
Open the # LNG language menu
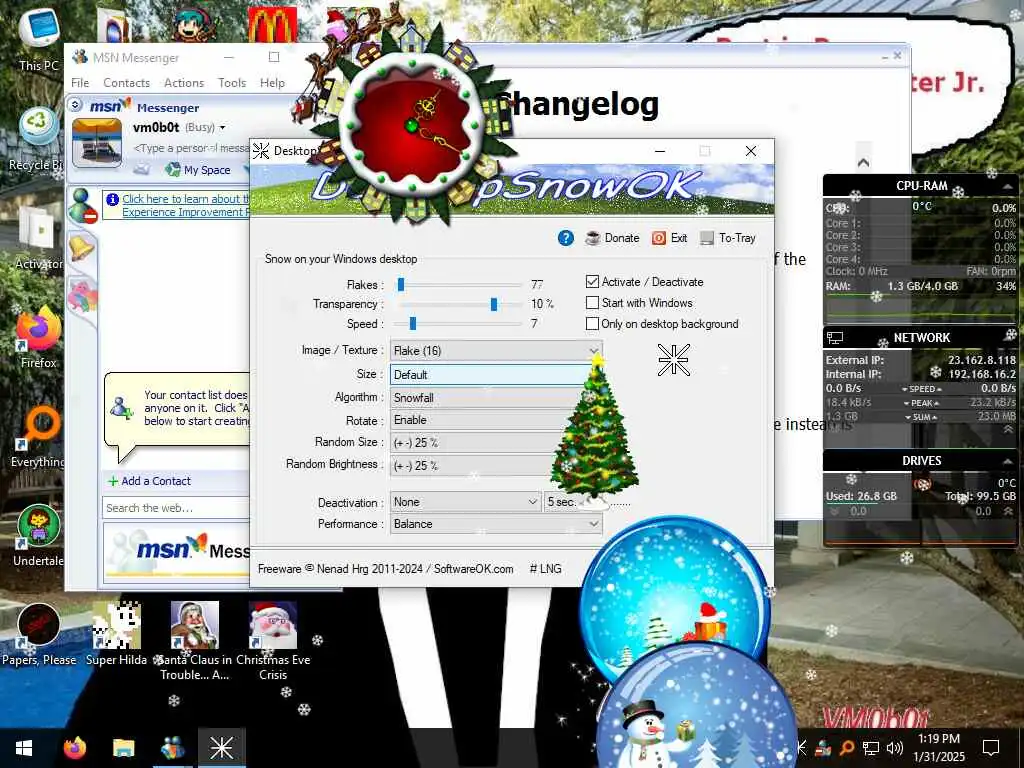(x=545, y=569)
